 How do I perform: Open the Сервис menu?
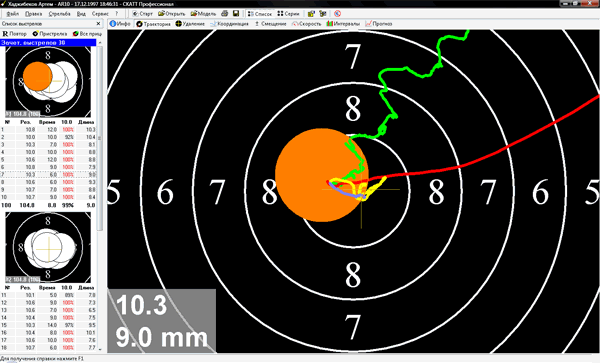(100, 13)
